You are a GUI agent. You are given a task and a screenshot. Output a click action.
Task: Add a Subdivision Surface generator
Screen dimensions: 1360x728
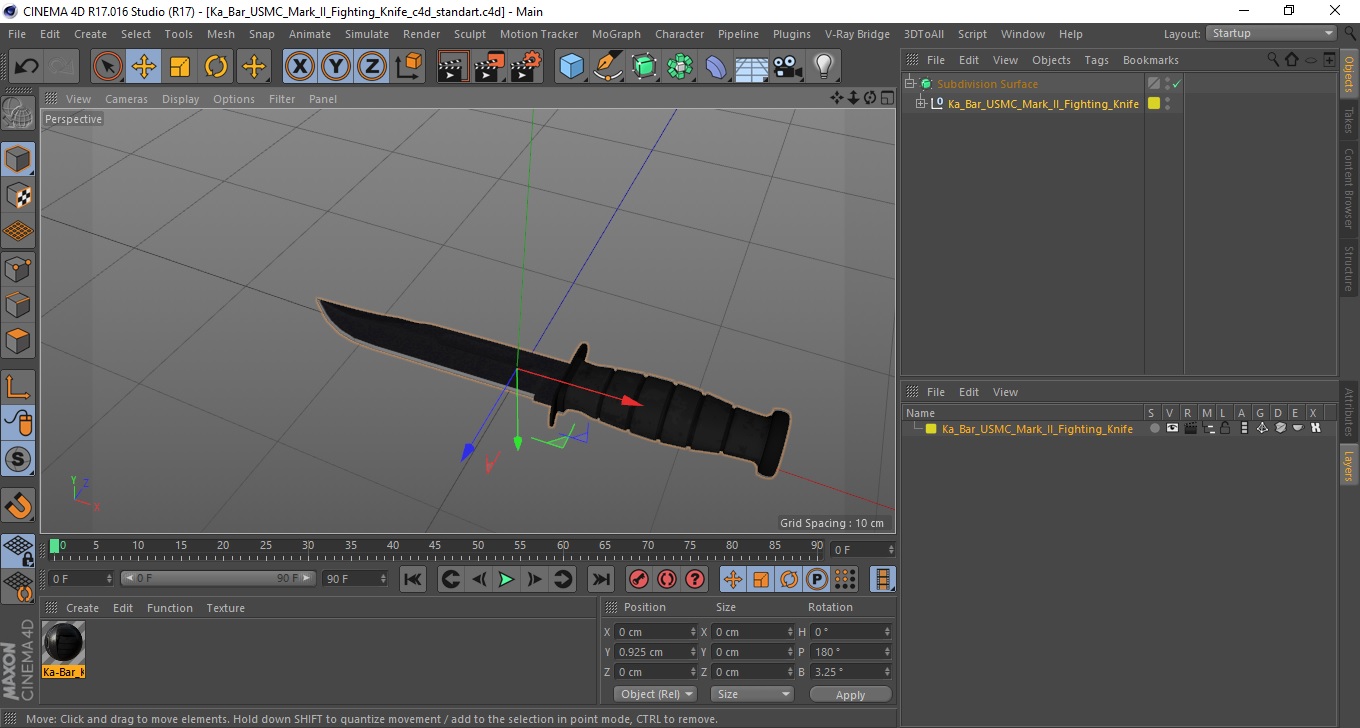[x=644, y=67]
